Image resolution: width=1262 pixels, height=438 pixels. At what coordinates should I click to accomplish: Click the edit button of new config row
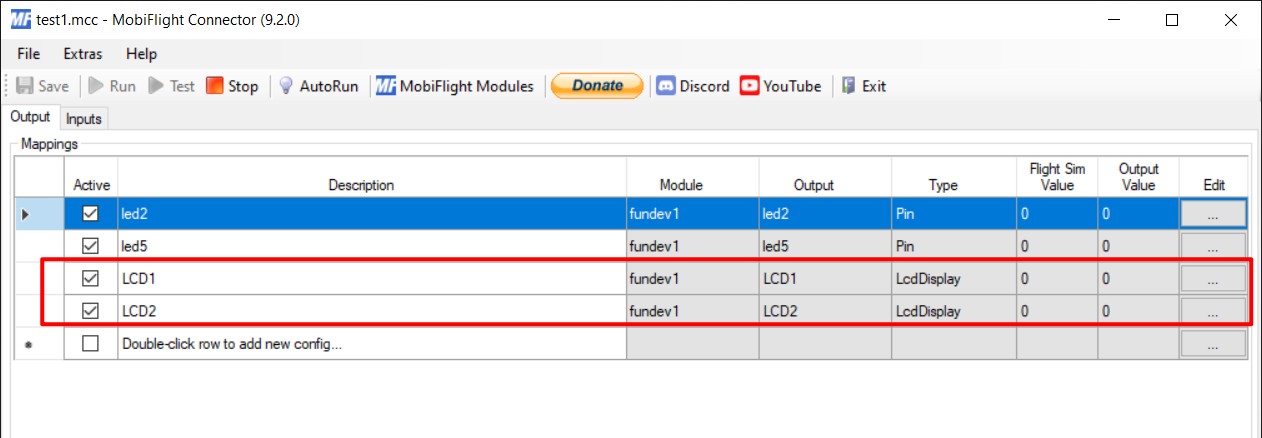tap(1213, 344)
